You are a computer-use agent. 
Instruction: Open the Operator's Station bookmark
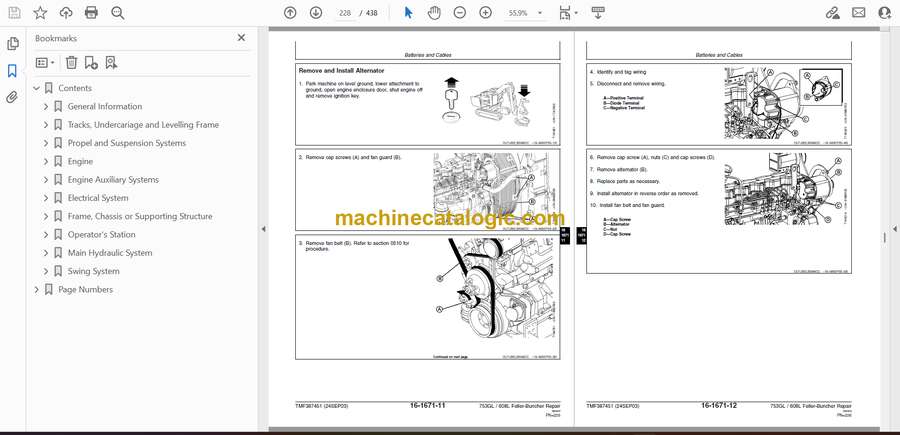click(102, 235)
